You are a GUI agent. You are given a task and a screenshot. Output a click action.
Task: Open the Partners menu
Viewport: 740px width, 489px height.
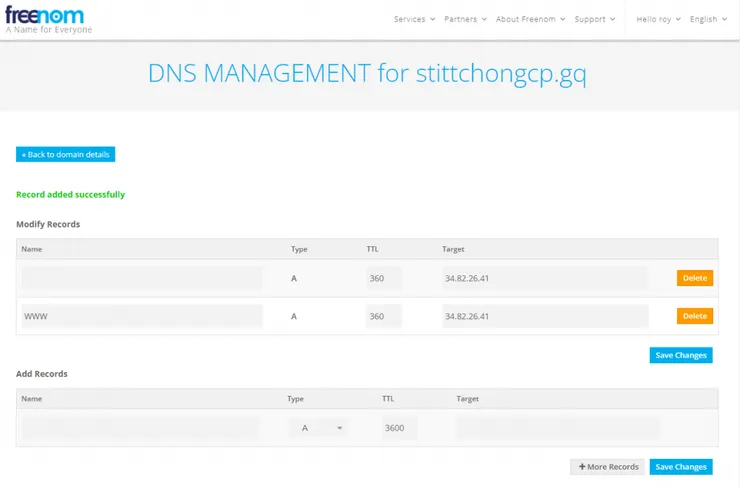click(x=465, y=19)
